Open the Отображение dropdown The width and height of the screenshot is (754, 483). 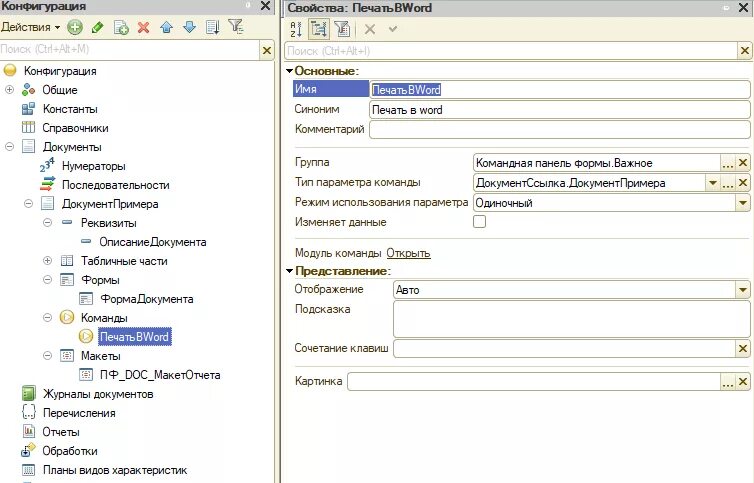click(x=743, y=290)
